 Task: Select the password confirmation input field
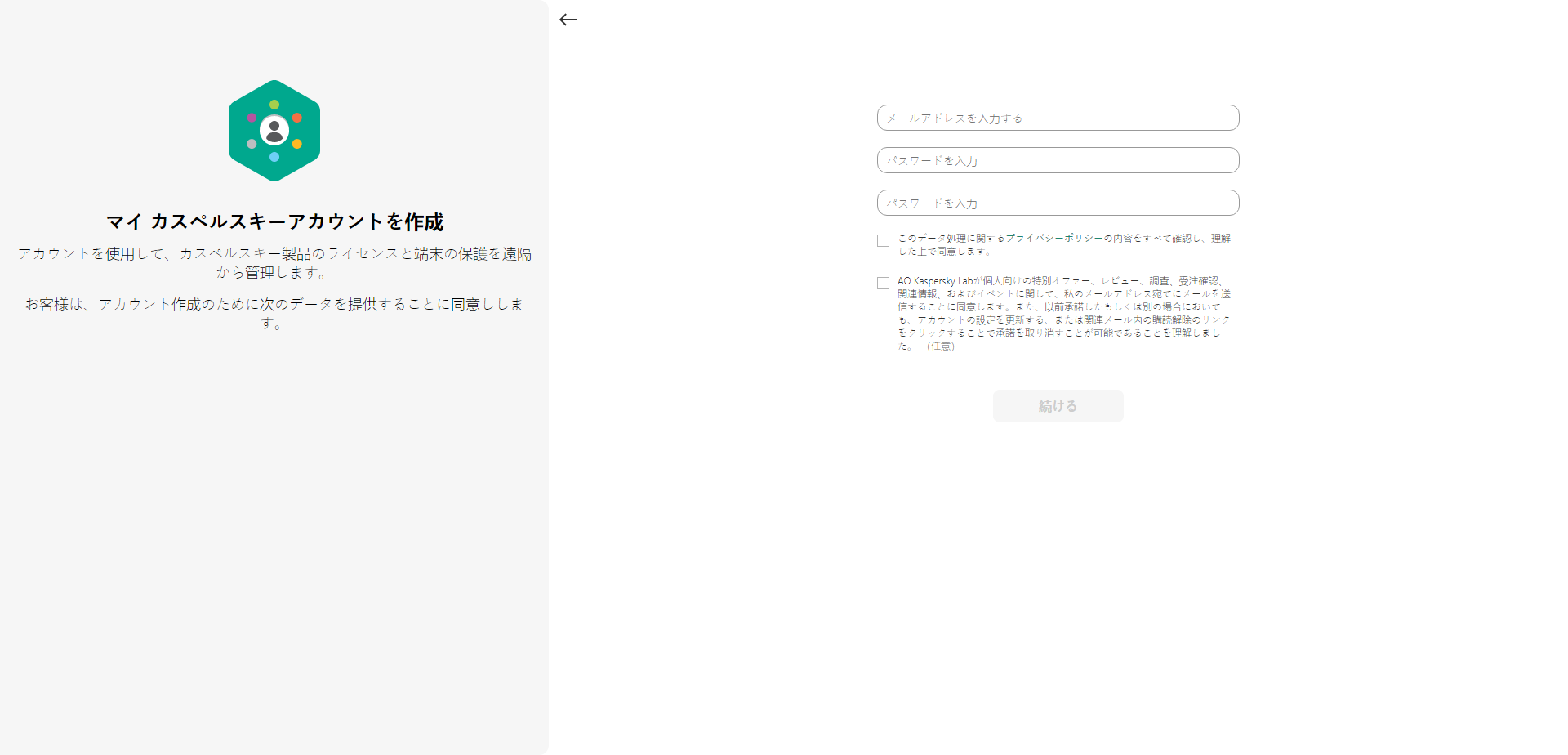point(1058,203)
